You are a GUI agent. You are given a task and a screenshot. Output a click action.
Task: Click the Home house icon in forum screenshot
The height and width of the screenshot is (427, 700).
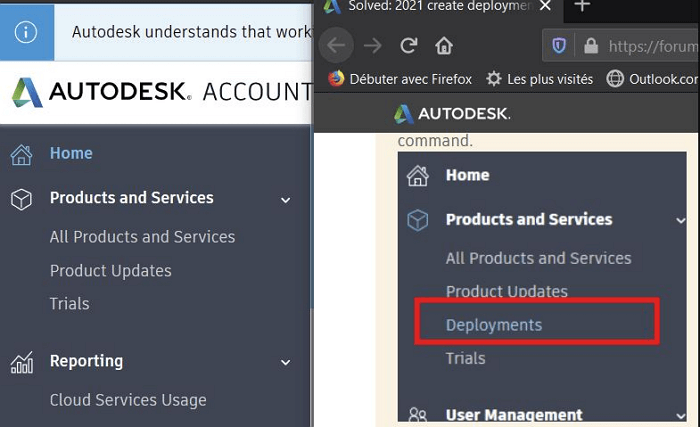pyautogui.click(x=418, y=176)
